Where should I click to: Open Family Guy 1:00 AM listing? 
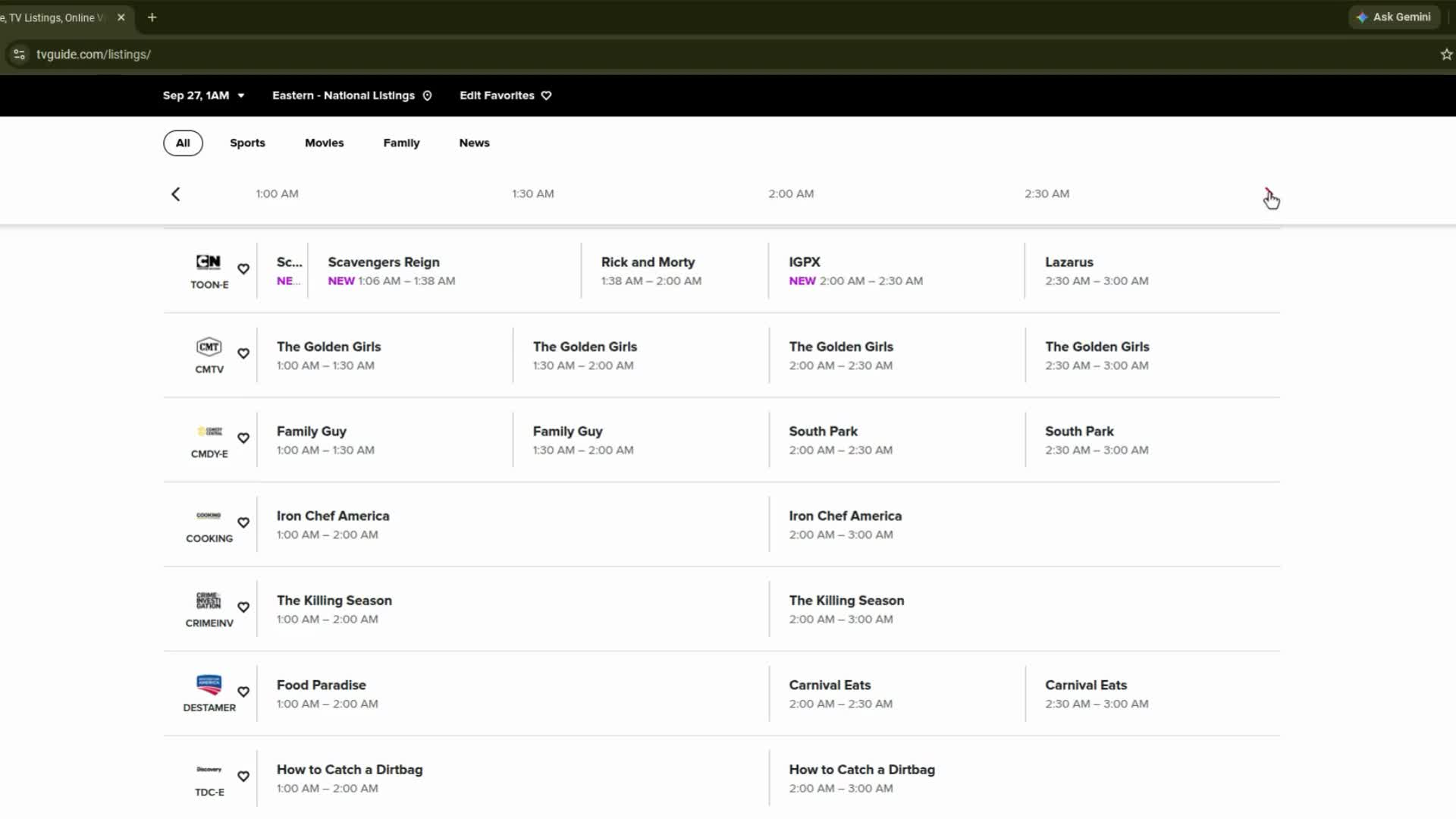385,440
